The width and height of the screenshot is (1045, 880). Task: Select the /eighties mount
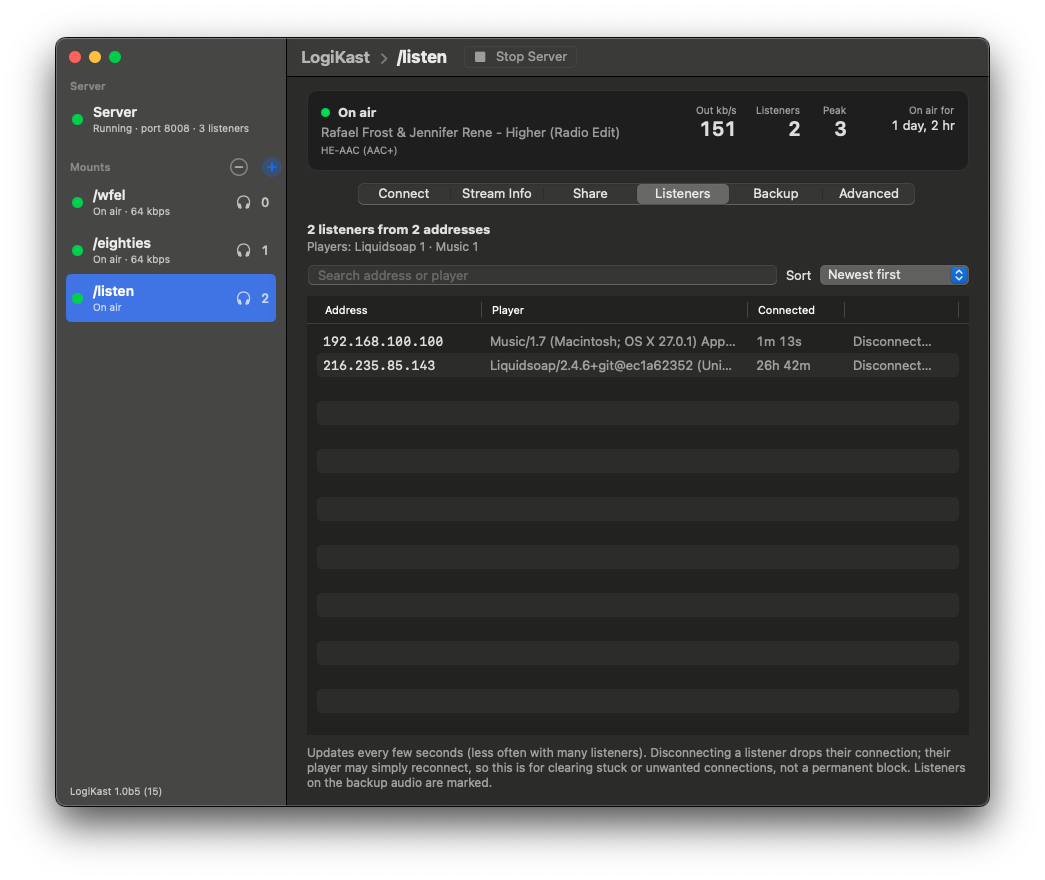tap(171, 251)
